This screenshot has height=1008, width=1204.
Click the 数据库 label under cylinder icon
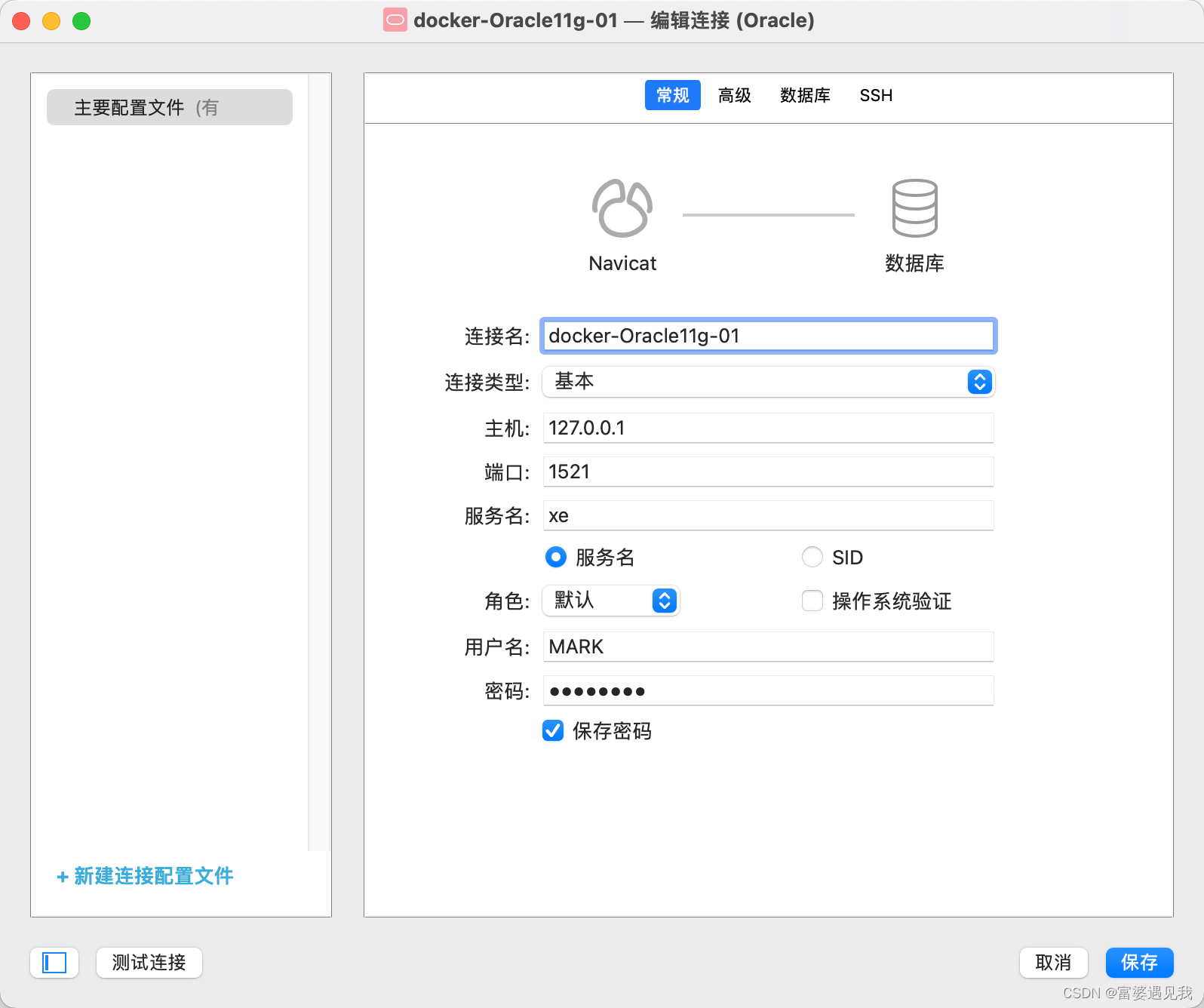click(x=914, y=263)
